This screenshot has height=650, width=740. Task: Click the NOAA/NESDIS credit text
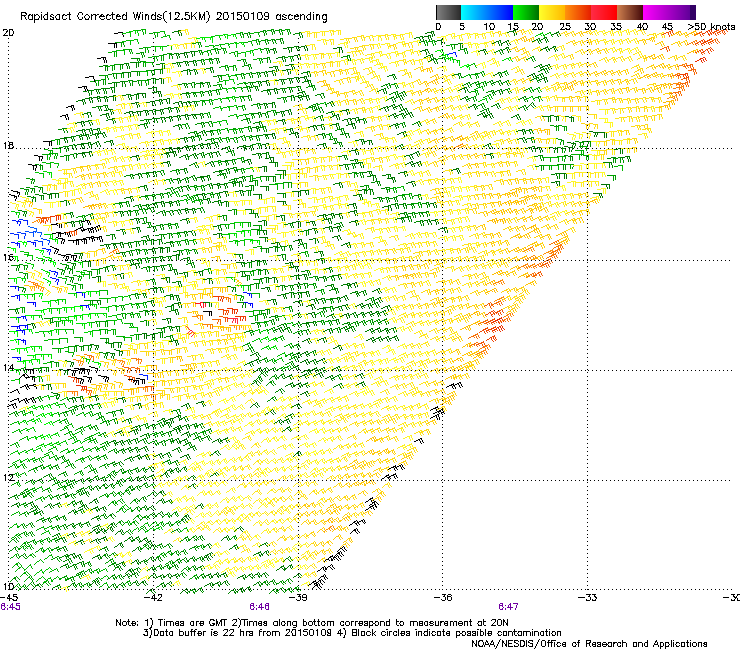589,644
